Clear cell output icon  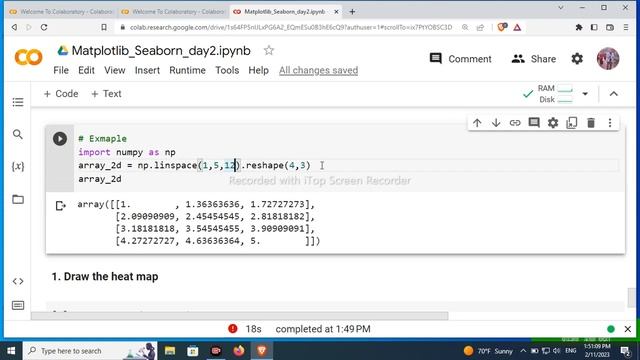(60, 206)
